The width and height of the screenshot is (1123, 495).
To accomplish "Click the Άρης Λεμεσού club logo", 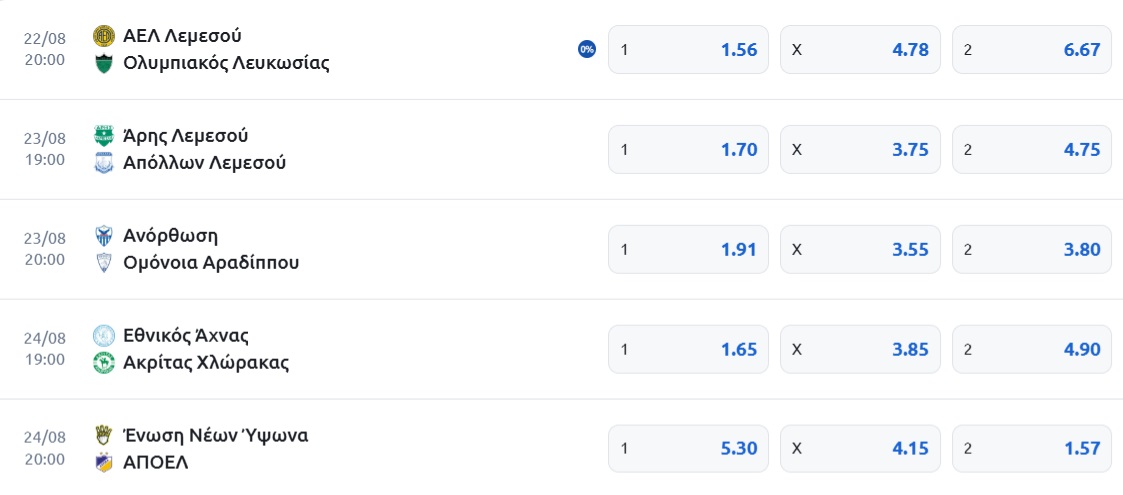I will [x=104, y=135].
